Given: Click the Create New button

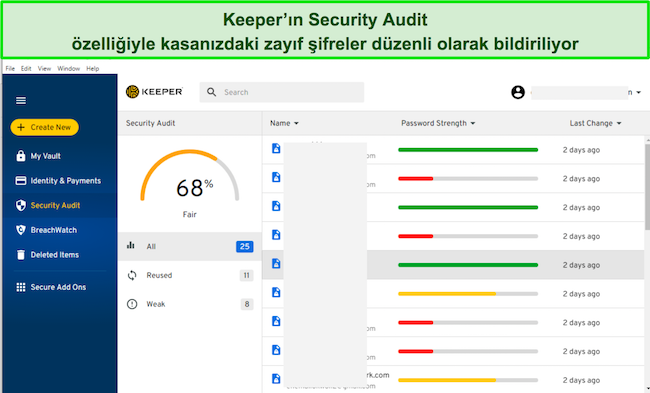Looking at the screenshot, I should tap(44, 127).
